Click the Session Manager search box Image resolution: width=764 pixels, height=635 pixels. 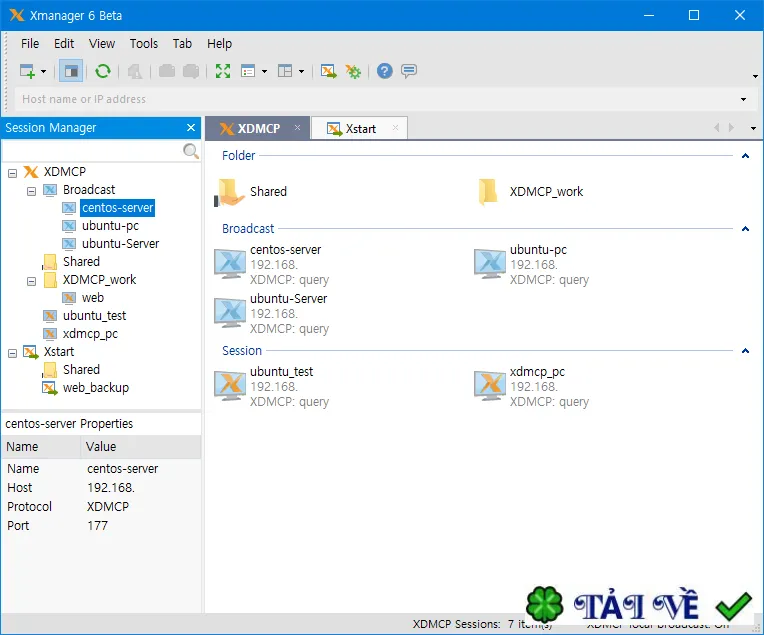click(x=93, y=152)
